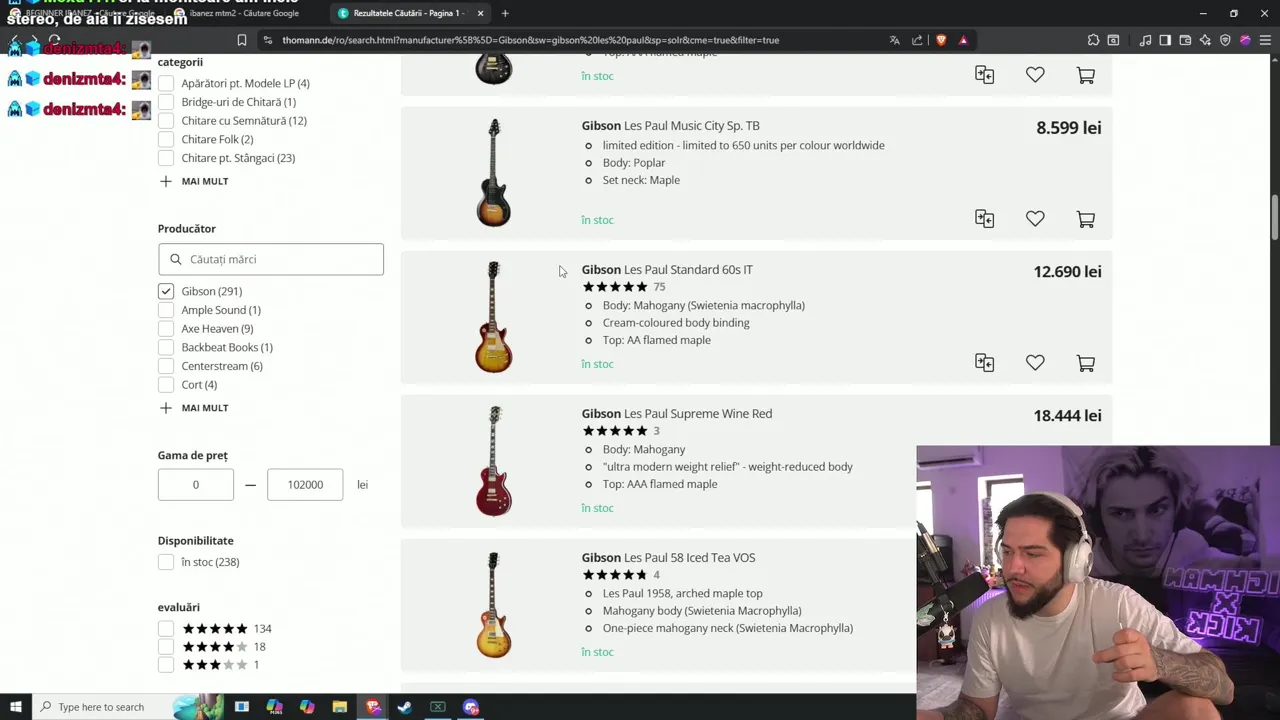Open Discord from the taskbar

pyautogui.click(x=471, y=707)
